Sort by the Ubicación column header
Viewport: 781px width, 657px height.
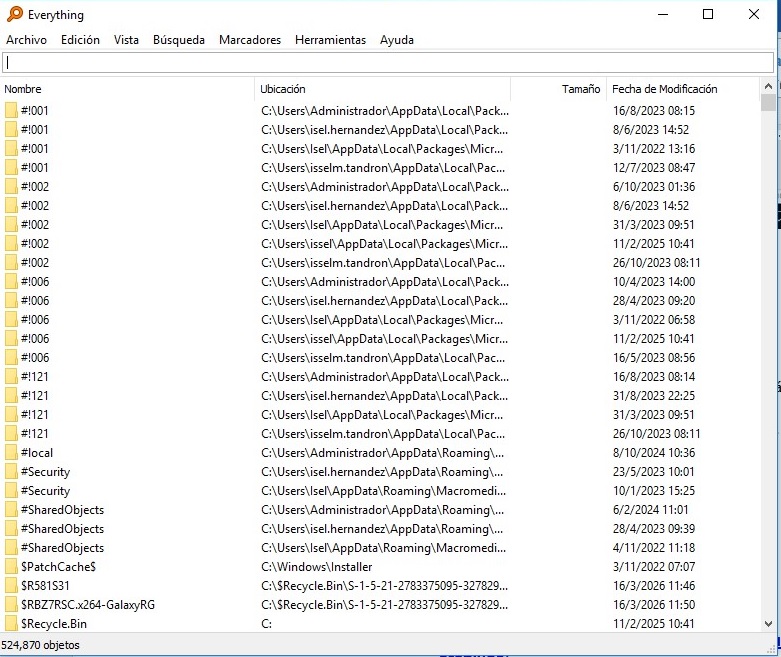(x=383, y=89)
